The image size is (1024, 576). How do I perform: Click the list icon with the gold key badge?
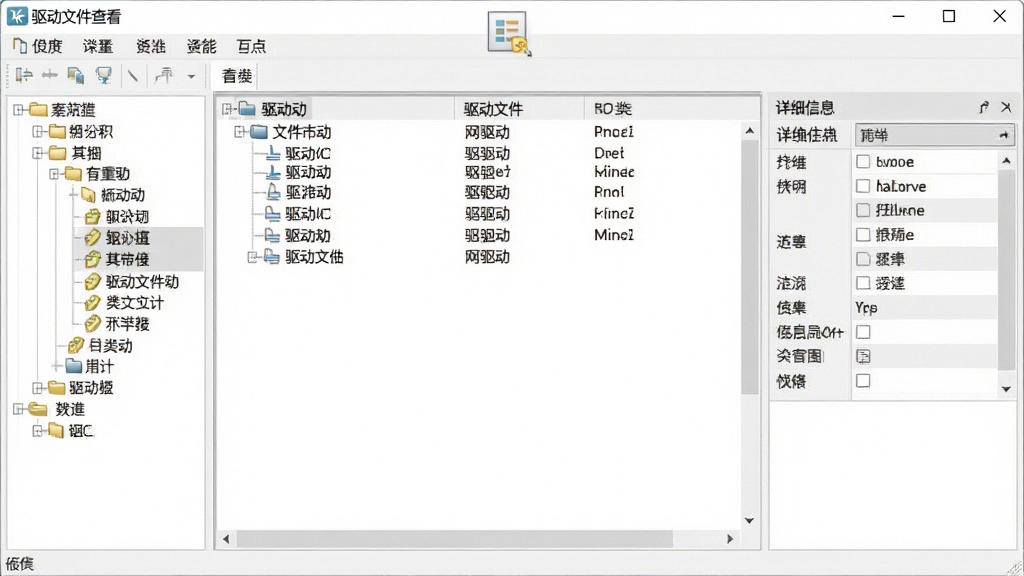coord(509,33)
